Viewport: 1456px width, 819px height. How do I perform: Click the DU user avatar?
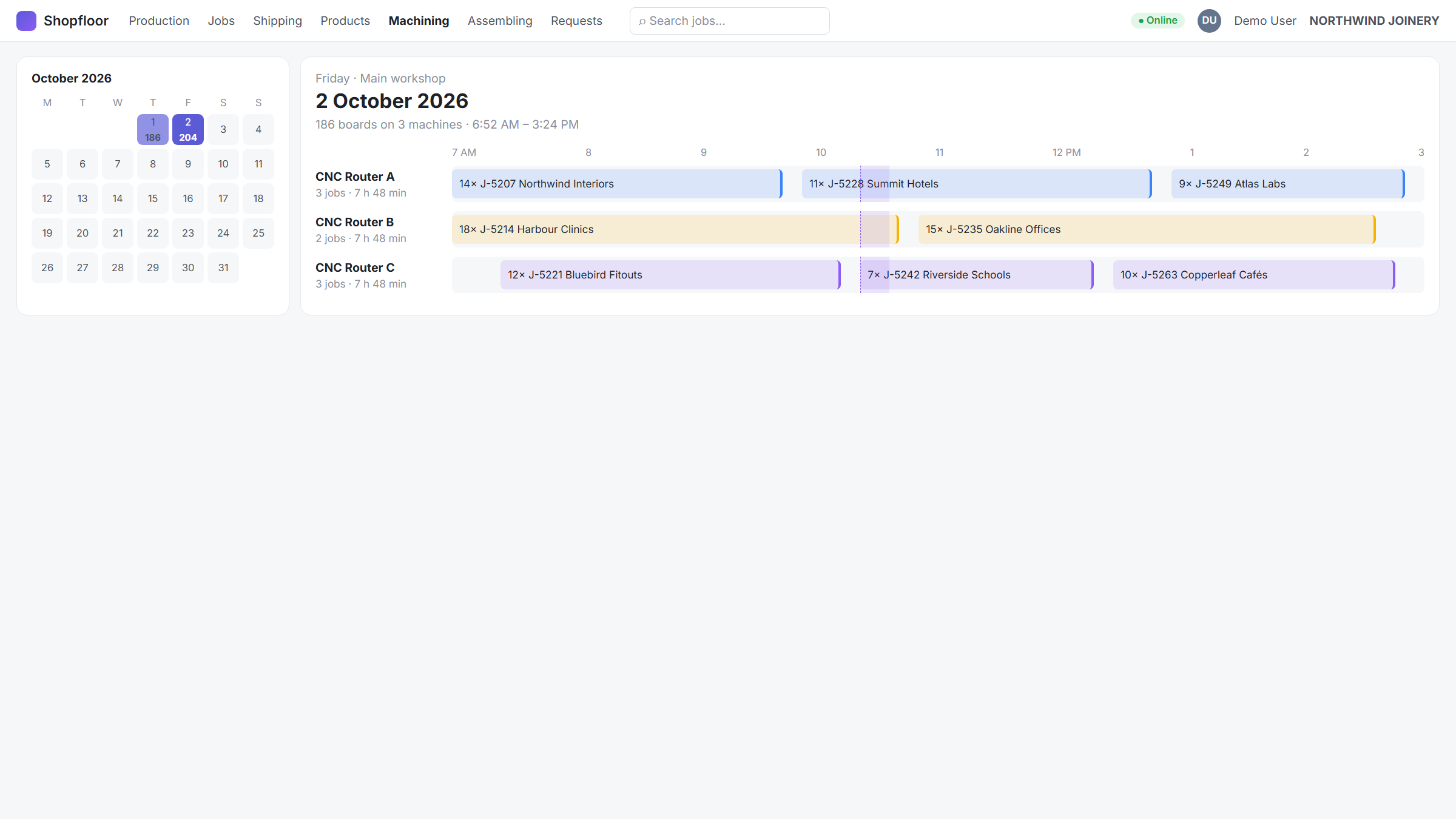coord(1209,21)
